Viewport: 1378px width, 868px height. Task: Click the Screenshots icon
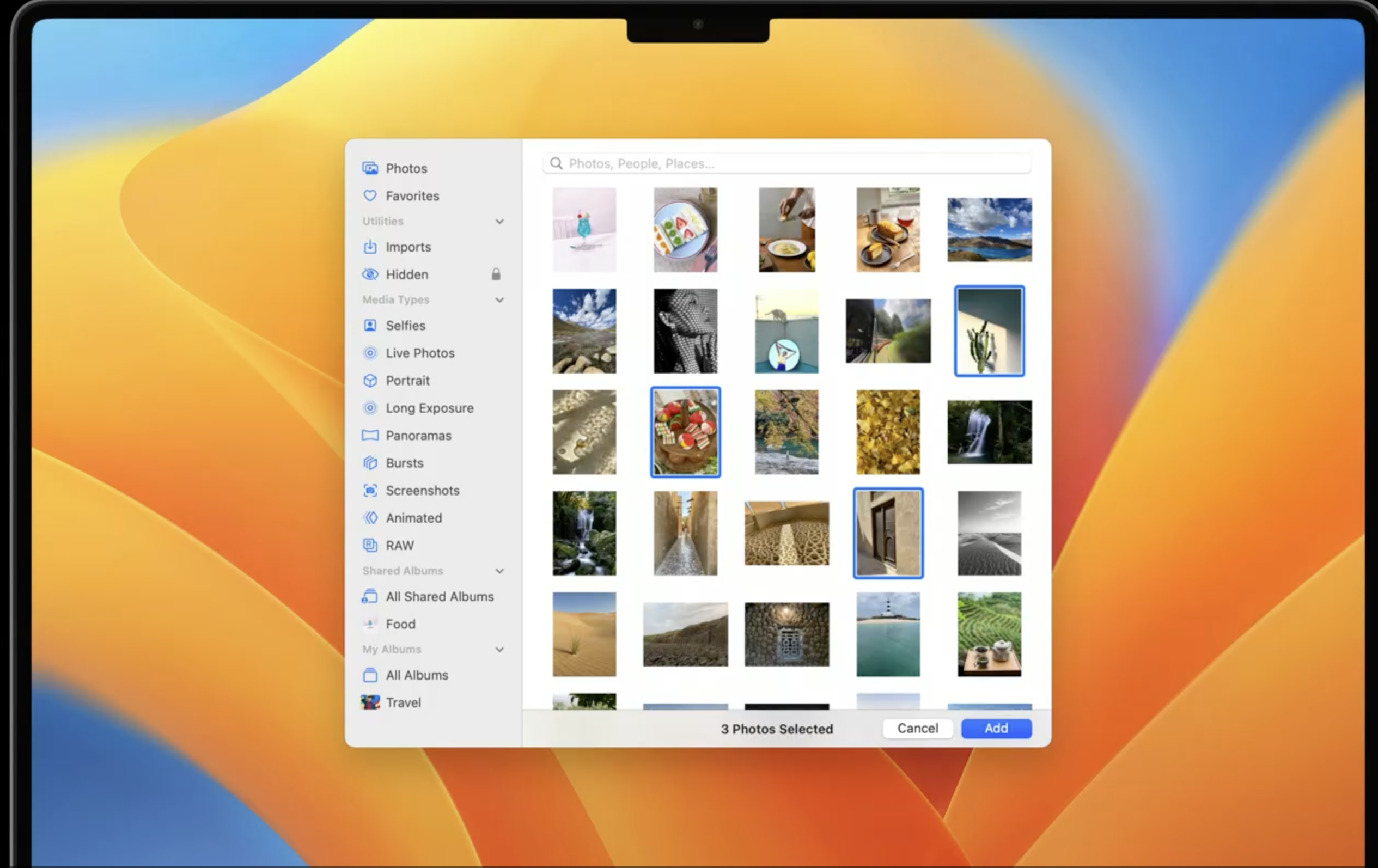(370, 490)
